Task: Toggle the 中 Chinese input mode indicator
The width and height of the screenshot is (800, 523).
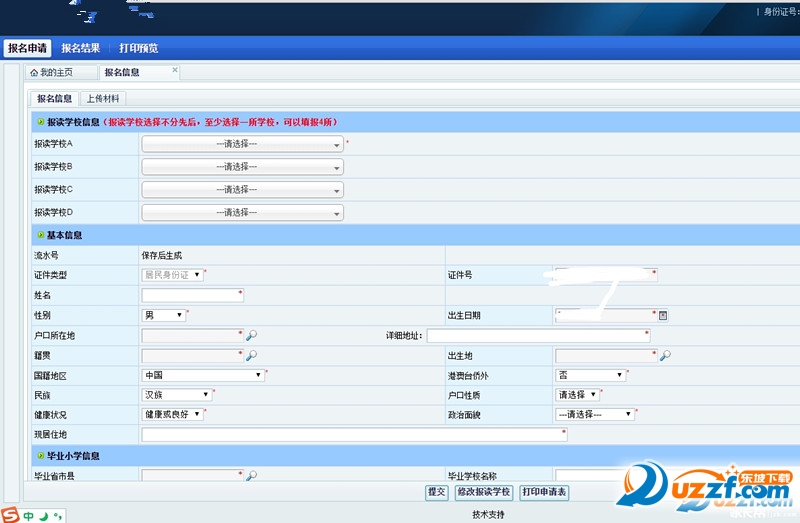Action: (29, 516)
